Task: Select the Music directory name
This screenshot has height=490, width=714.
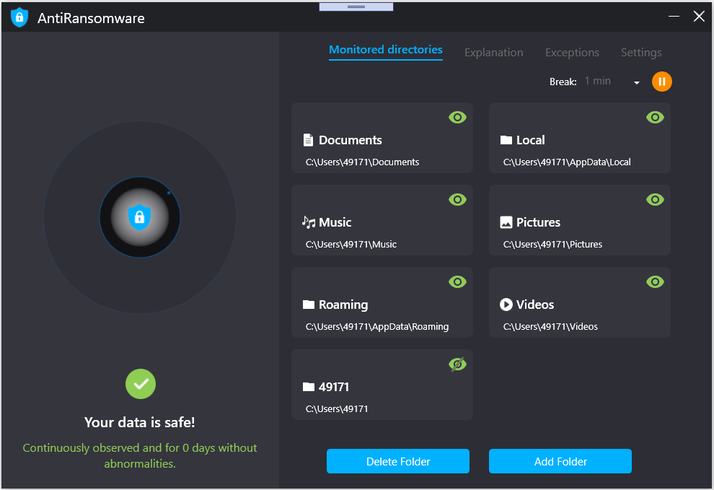Action: pyautogui.click(x=335, y=222)
